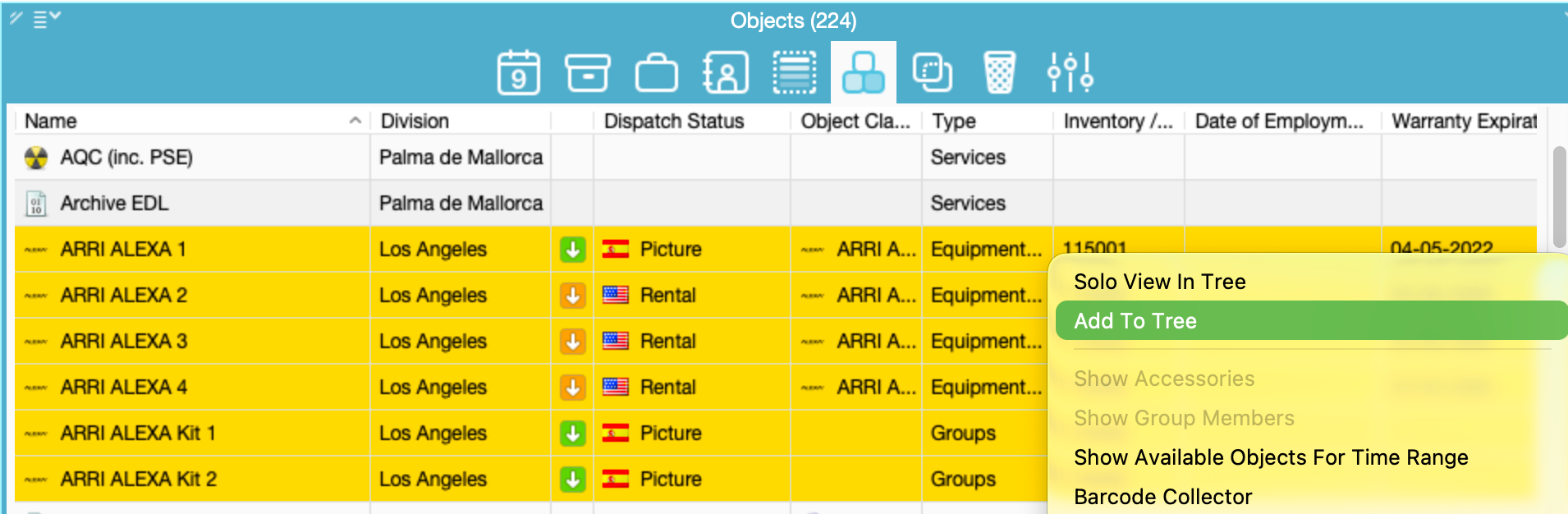This screenshot has width=1568, height=514.
Task: Sort by the Division column header
Action: click(x=415, y=121)
